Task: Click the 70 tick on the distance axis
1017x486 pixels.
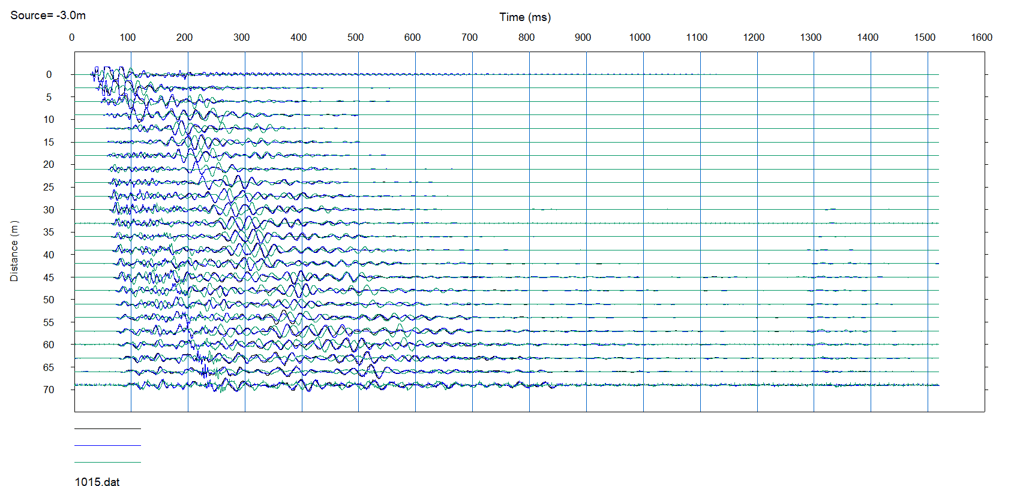Action: point(47,390)
